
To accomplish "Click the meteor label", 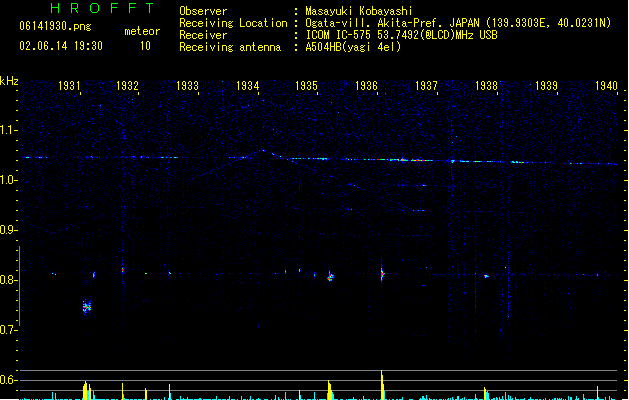I will point(142,31).
